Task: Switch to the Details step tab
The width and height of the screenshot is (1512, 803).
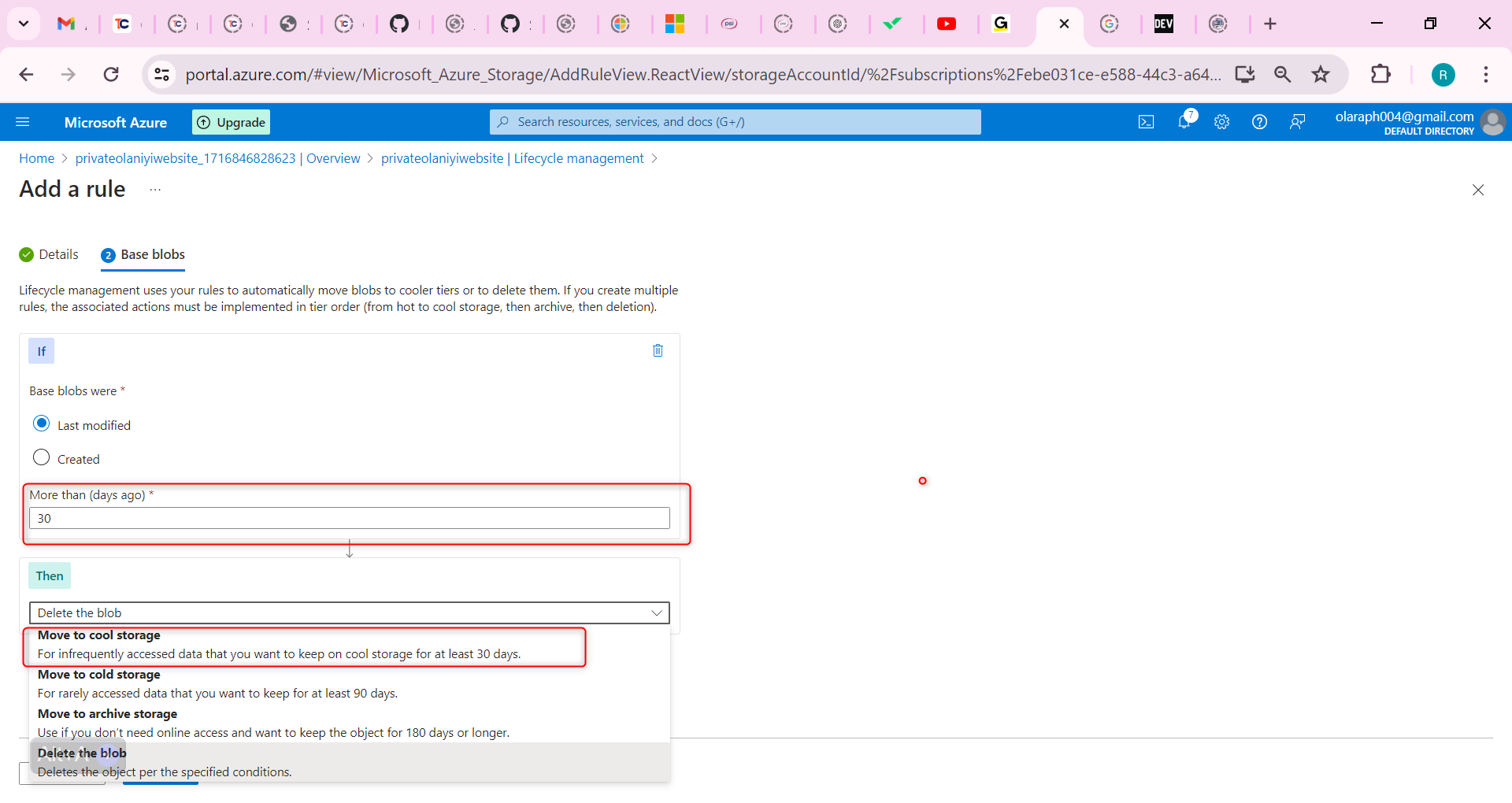Action: click(49, 254)
